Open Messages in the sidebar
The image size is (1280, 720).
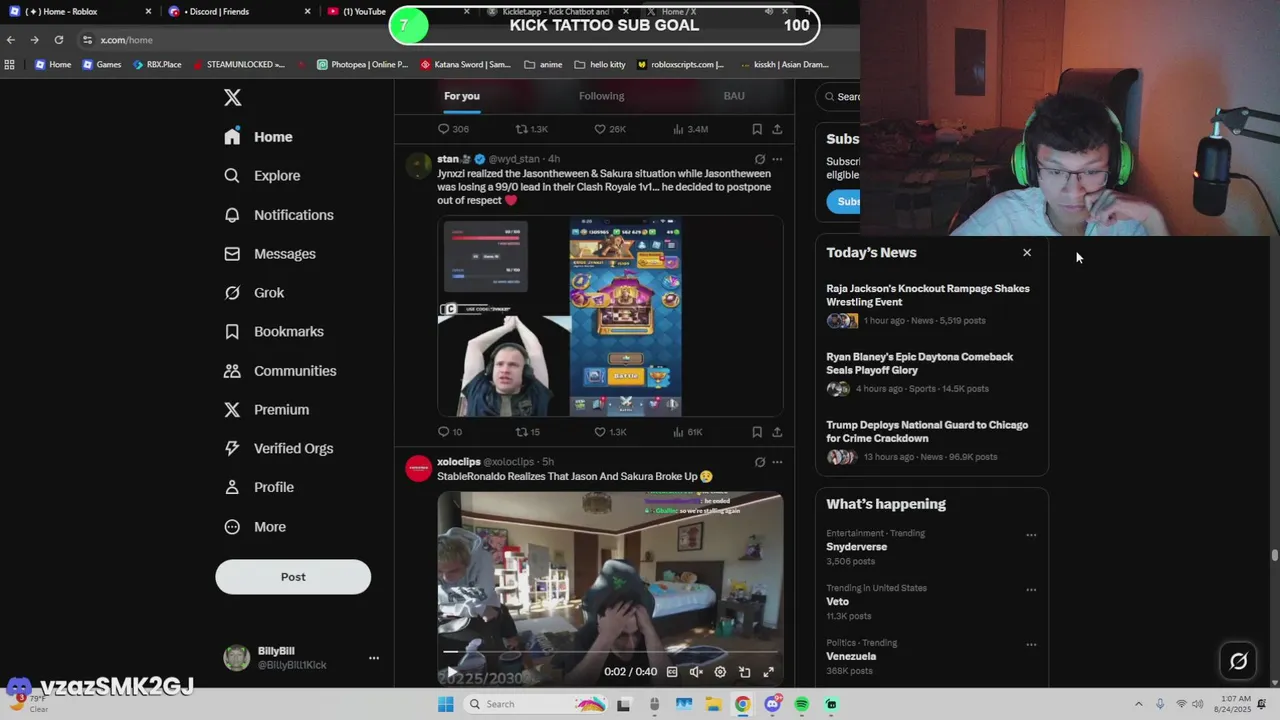pyautogui.click(x=270, y=254)
